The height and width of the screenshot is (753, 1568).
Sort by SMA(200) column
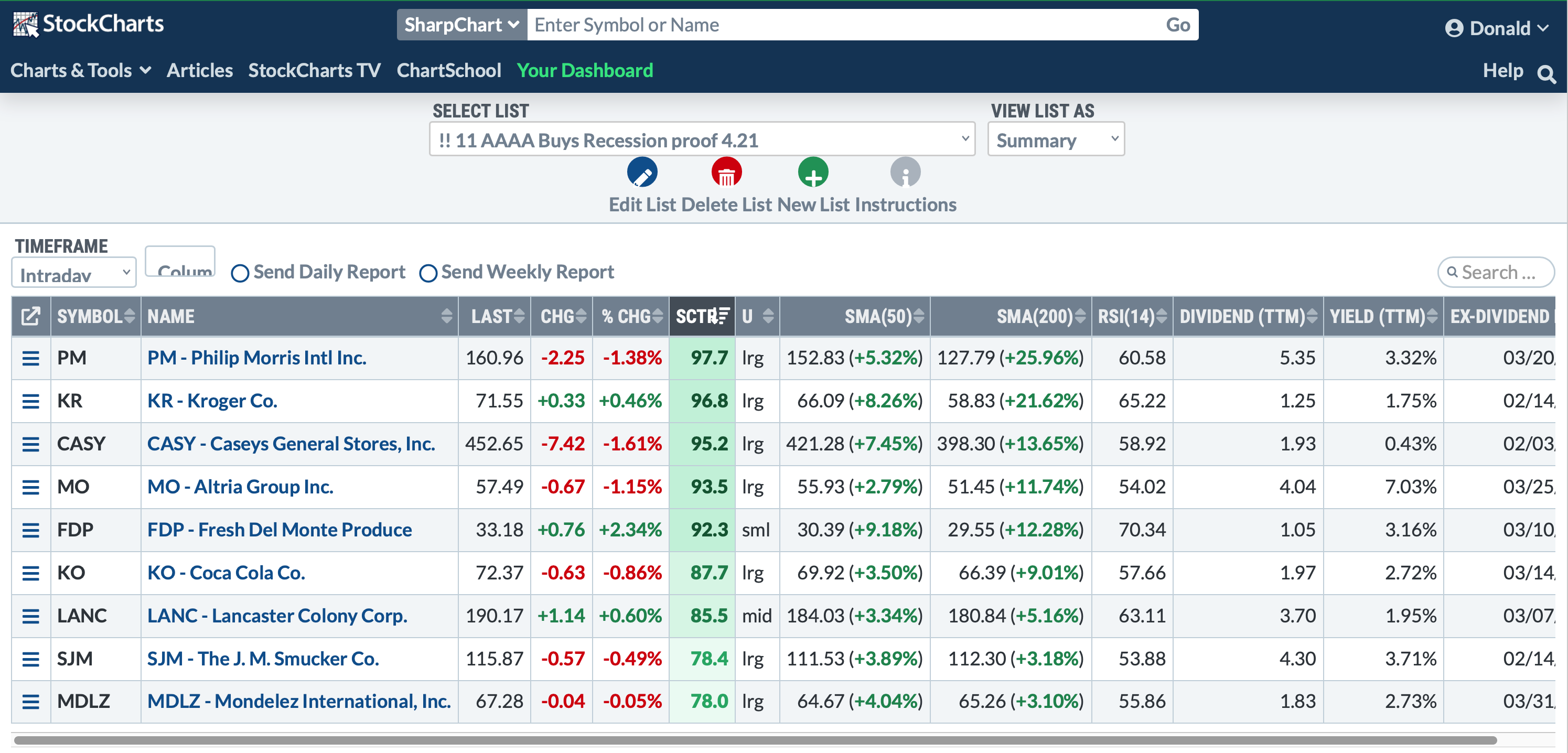(x=1011, y=316)
